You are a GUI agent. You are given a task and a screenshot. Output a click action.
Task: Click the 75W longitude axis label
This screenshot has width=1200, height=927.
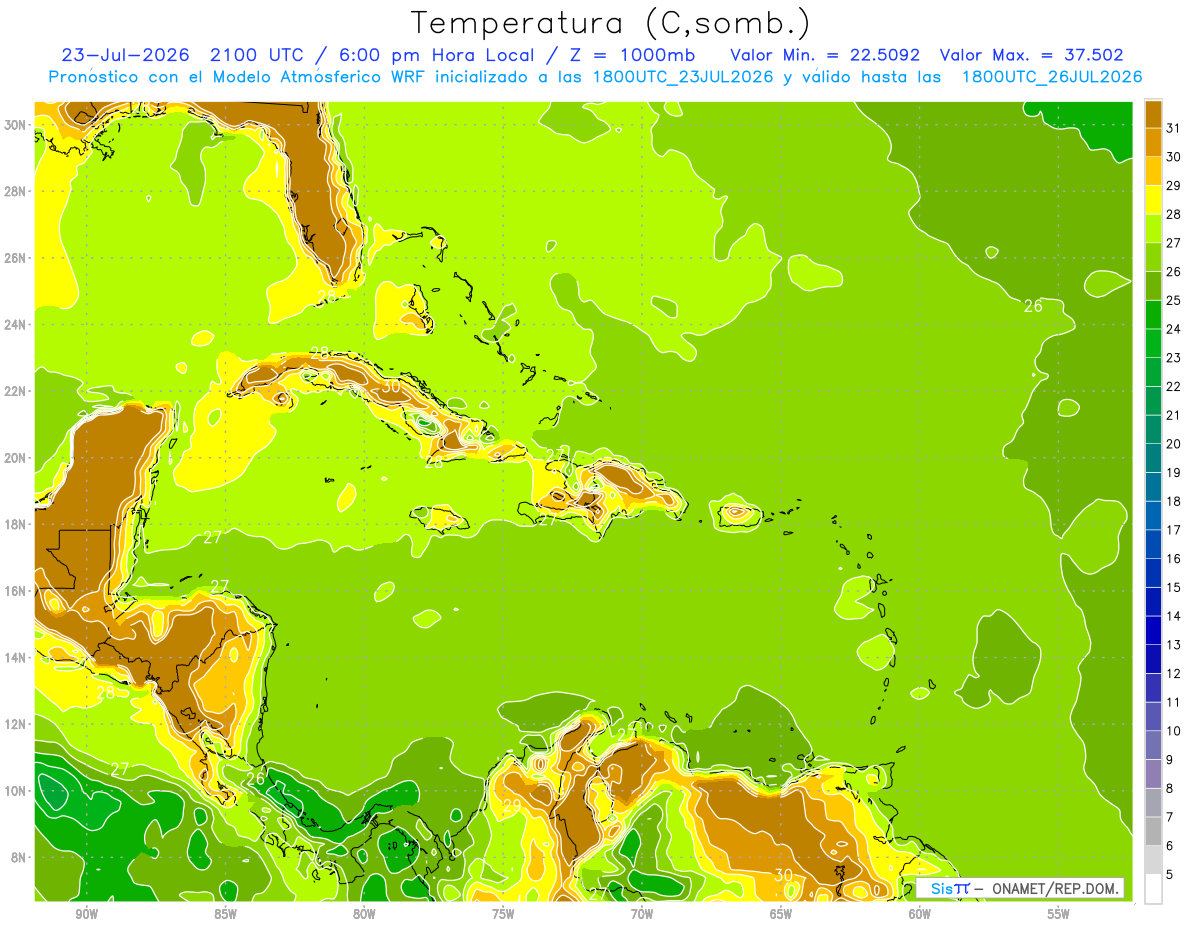(503, 914)
